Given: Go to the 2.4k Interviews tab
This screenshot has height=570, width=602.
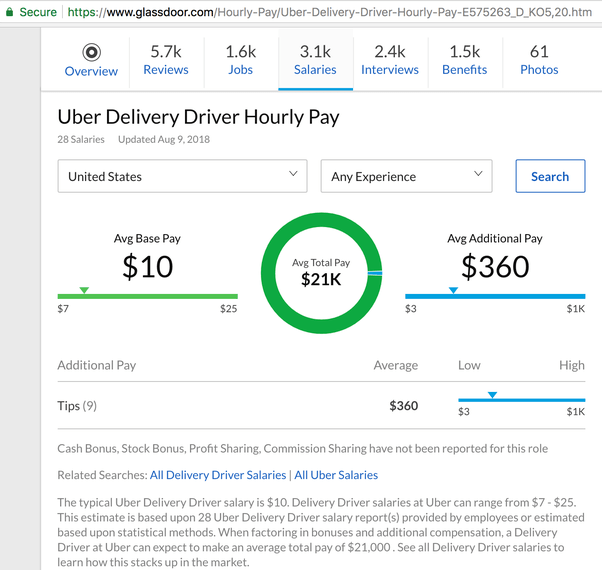Looking at the screenshot, I should coord(390,60).
